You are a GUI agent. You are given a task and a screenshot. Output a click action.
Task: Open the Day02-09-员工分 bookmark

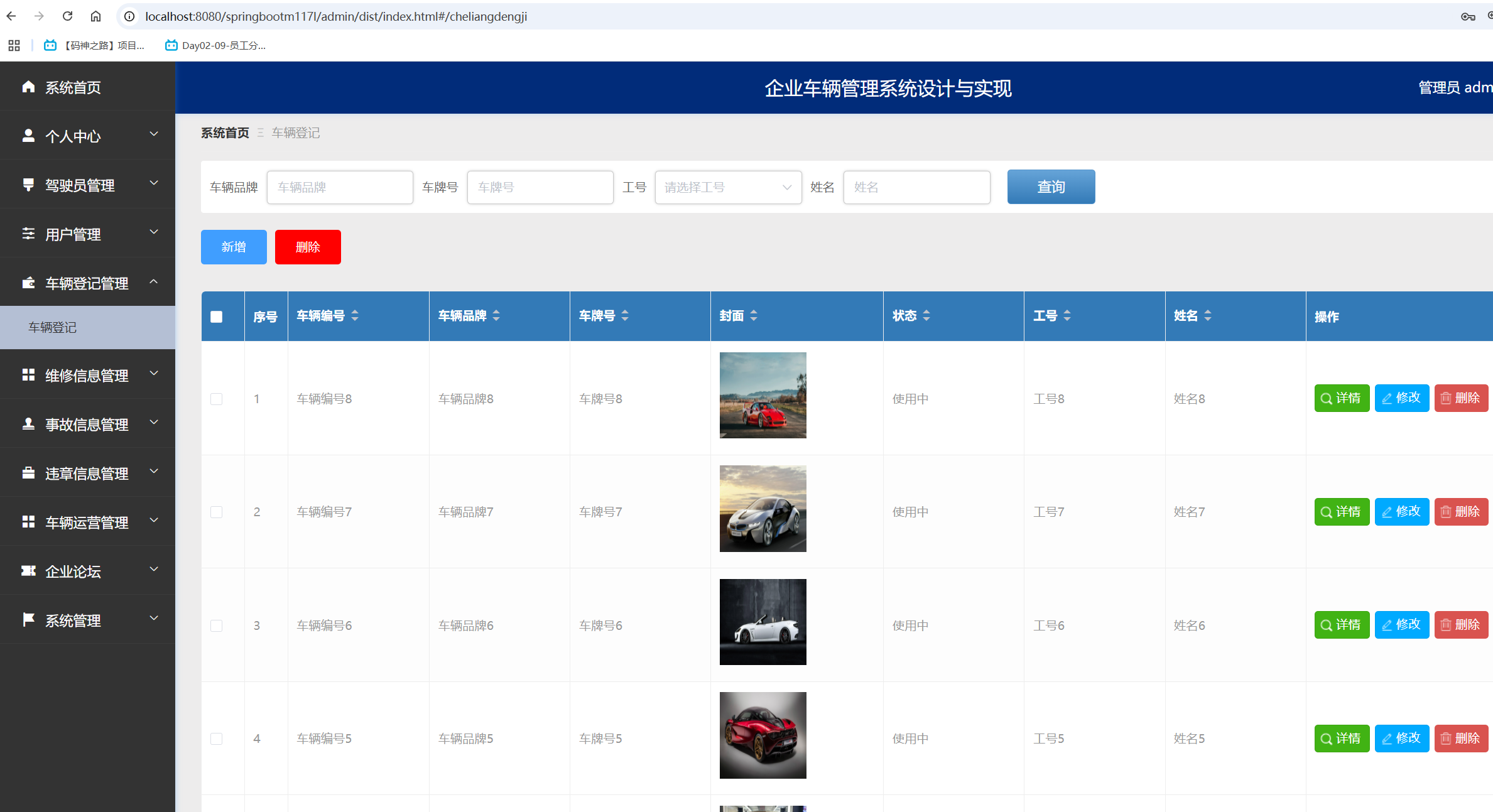(x=215, y=45)
